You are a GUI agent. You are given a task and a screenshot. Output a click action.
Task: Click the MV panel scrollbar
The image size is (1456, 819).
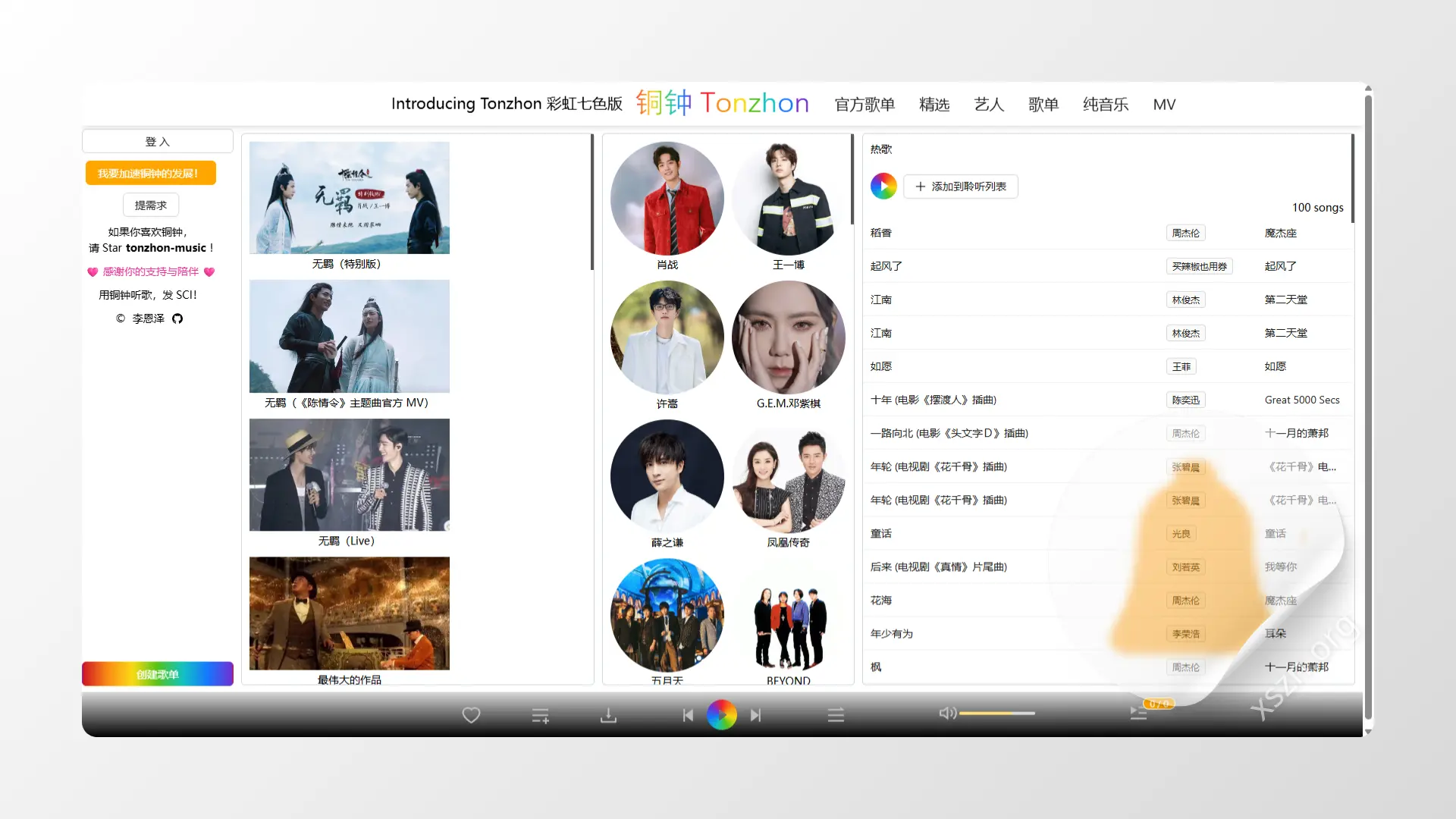[592, 202]
